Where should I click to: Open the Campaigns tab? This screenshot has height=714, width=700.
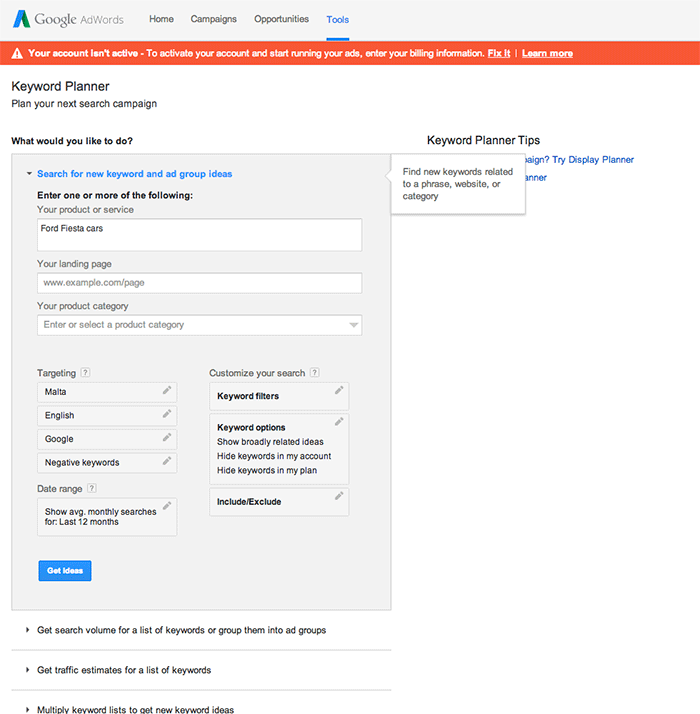(214, 19)
